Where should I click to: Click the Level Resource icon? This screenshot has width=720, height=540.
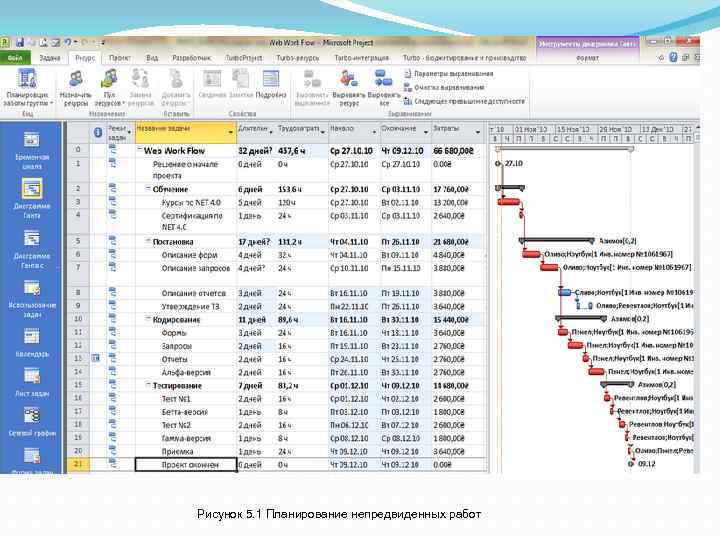[x=349, y=79]
